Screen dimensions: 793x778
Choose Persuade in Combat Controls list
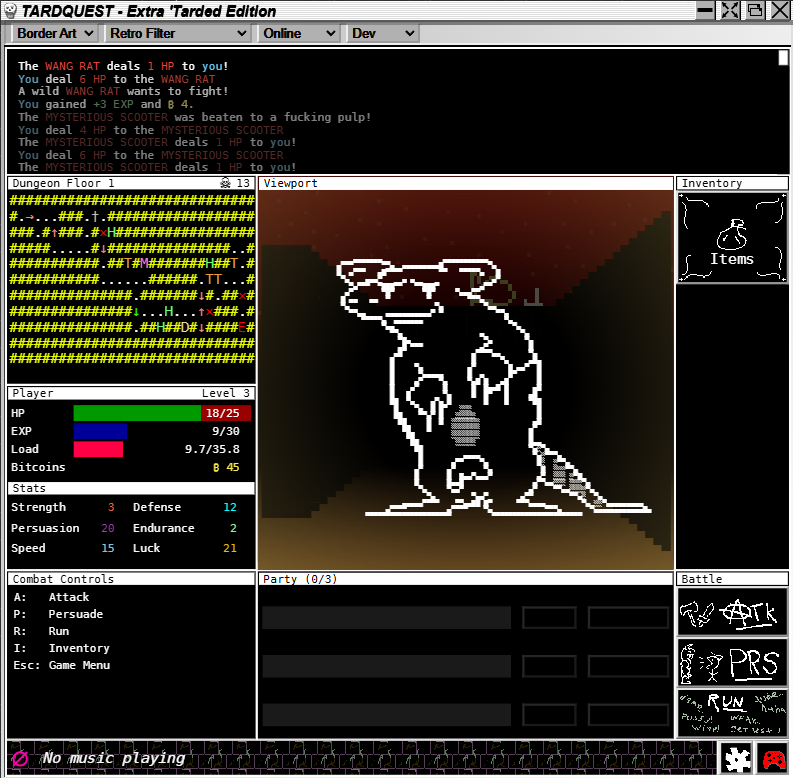click(x=75, y=614)
